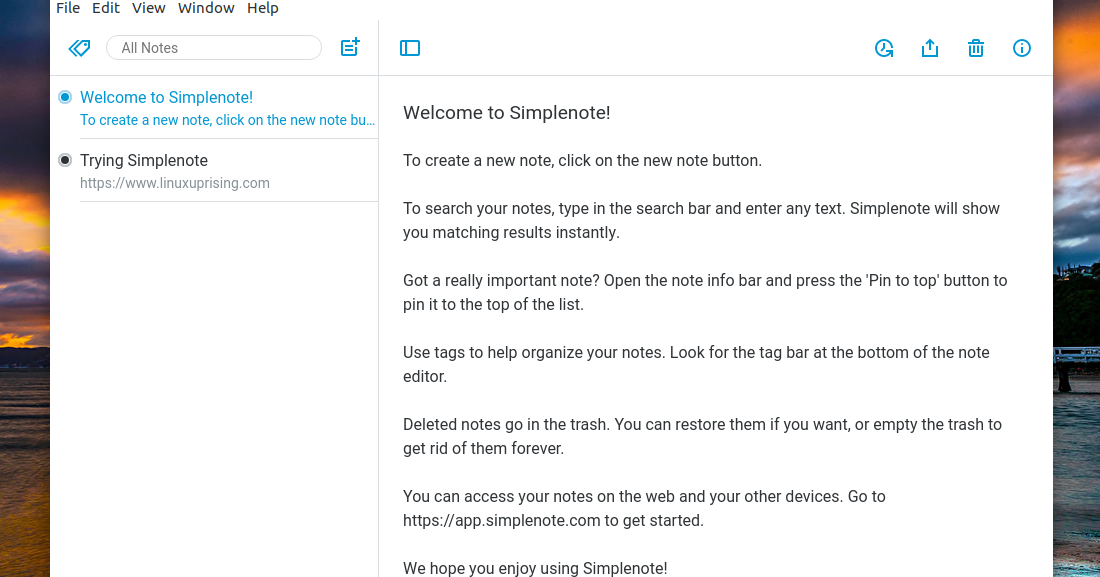1100x577 pixels.
Task: Click the linuxuprising.com note preview line
Action: 175,183
